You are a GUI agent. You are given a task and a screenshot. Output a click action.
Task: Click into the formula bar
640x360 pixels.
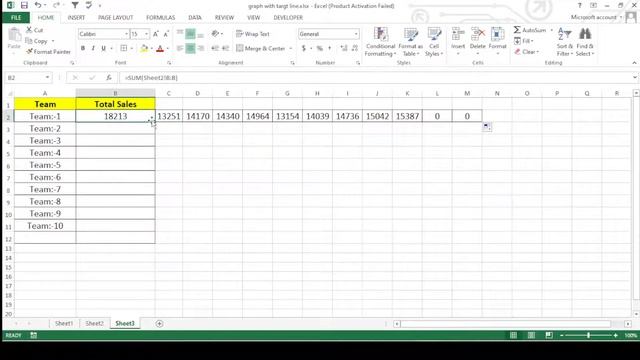pos(376,78)
